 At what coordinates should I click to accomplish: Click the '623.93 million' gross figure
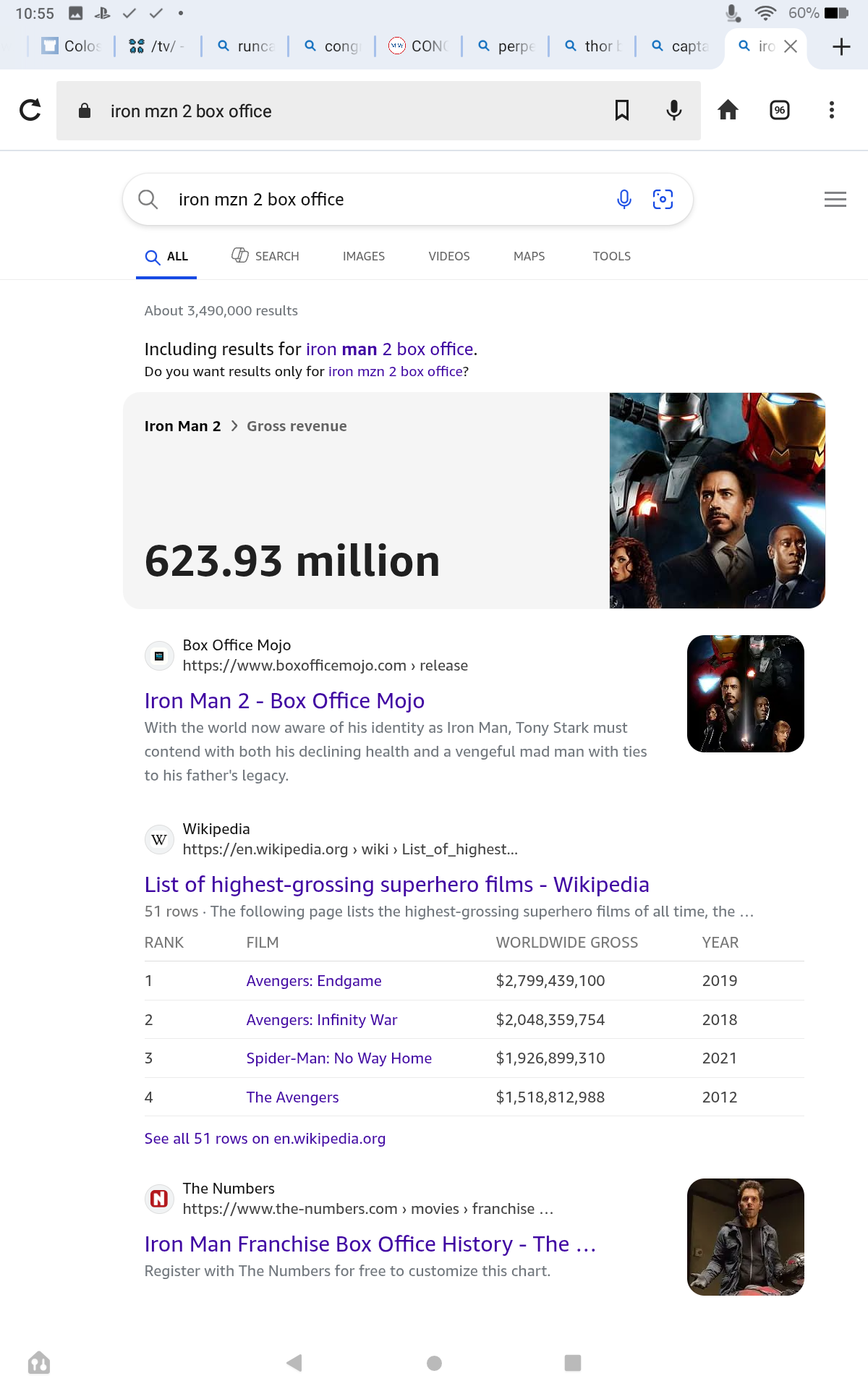pos(292,561)
